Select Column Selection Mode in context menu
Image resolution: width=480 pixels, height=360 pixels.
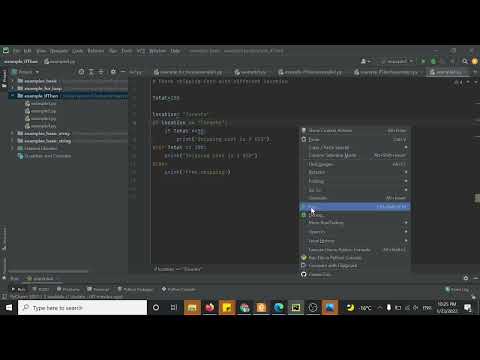(355, 155)
